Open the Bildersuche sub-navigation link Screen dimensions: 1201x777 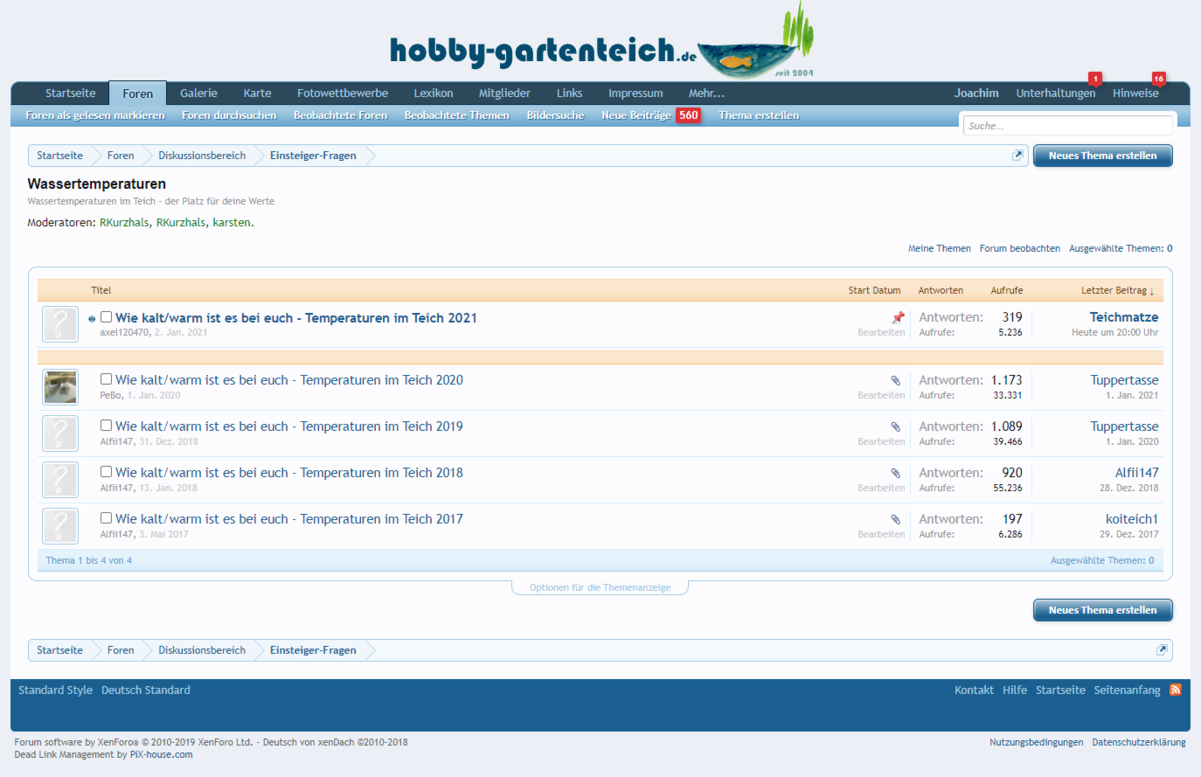[x=555, y=116]
